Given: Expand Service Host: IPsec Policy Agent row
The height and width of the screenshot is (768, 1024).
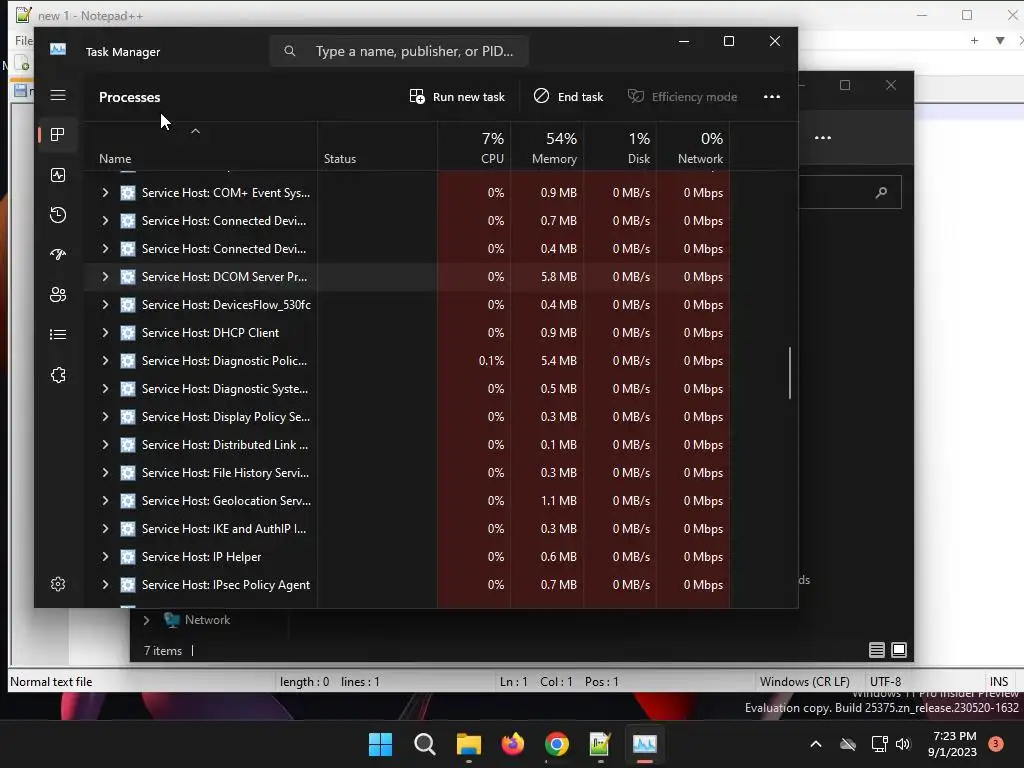Looking at the screenshot, I should click(x=104, y=585).
